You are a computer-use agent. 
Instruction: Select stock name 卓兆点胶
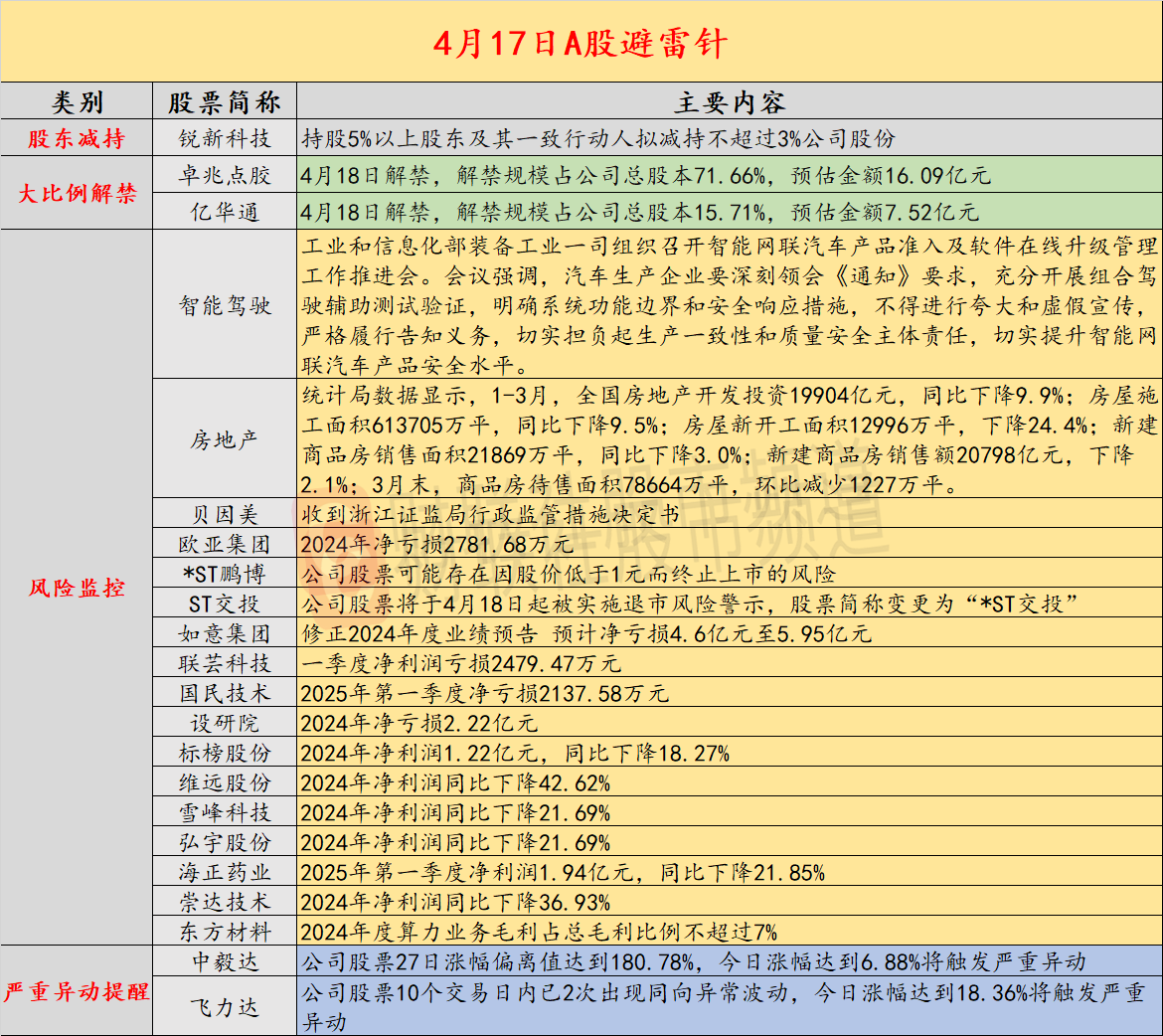(x=225, y=175)
